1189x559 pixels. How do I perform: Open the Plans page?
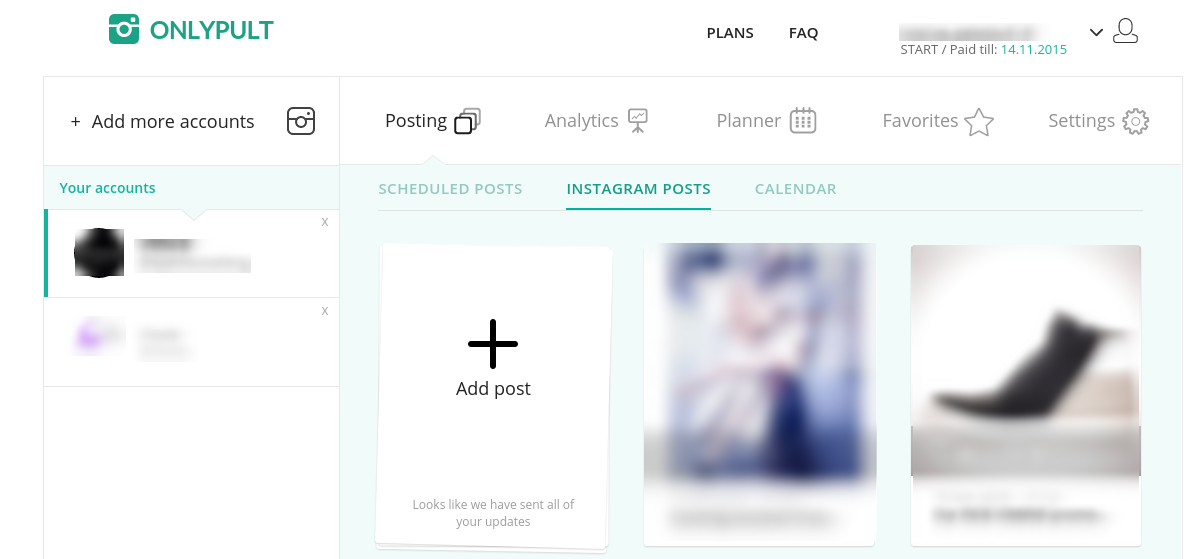730,33
